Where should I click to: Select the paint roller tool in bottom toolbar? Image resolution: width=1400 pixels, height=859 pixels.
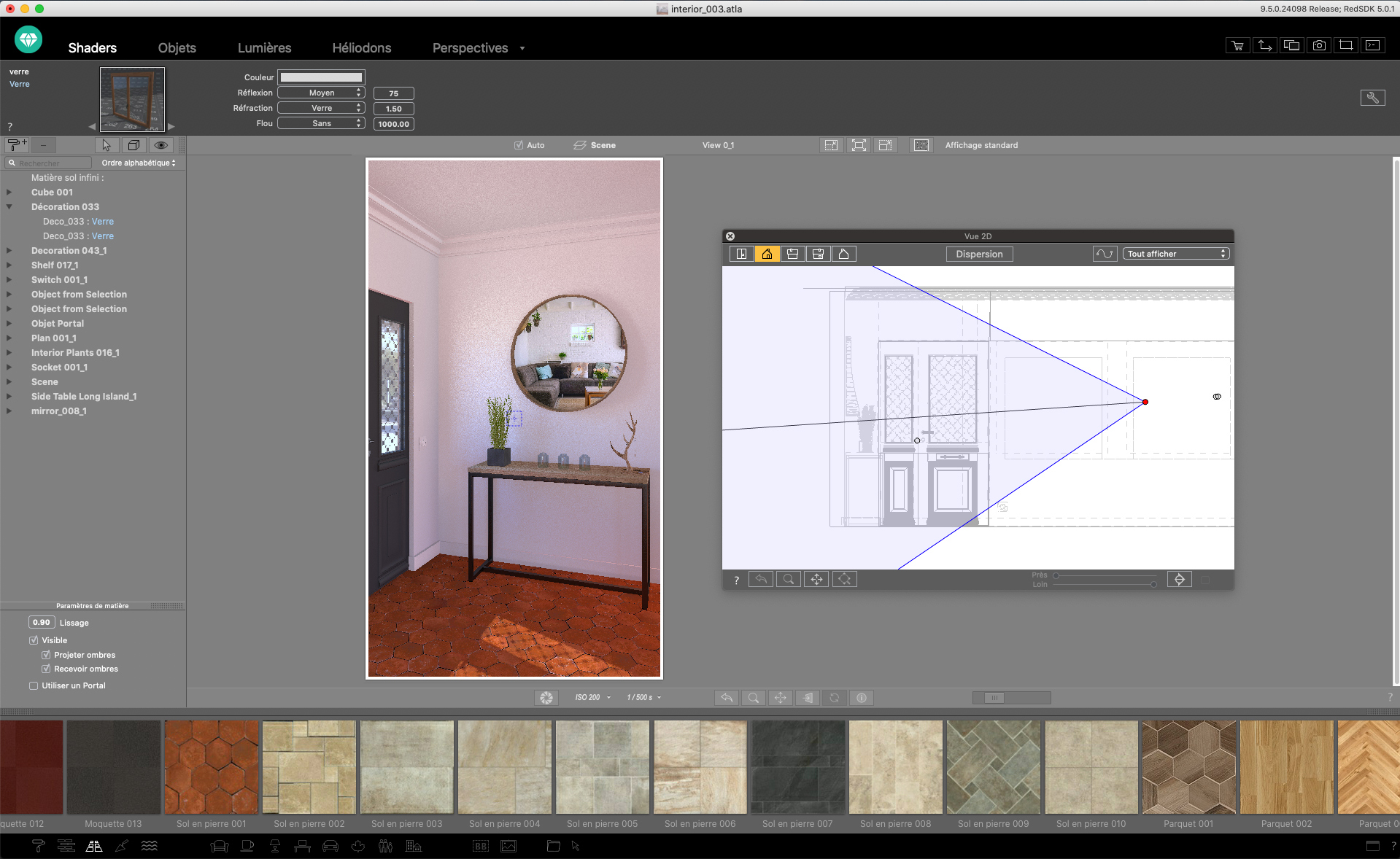(x=38, y=847)
